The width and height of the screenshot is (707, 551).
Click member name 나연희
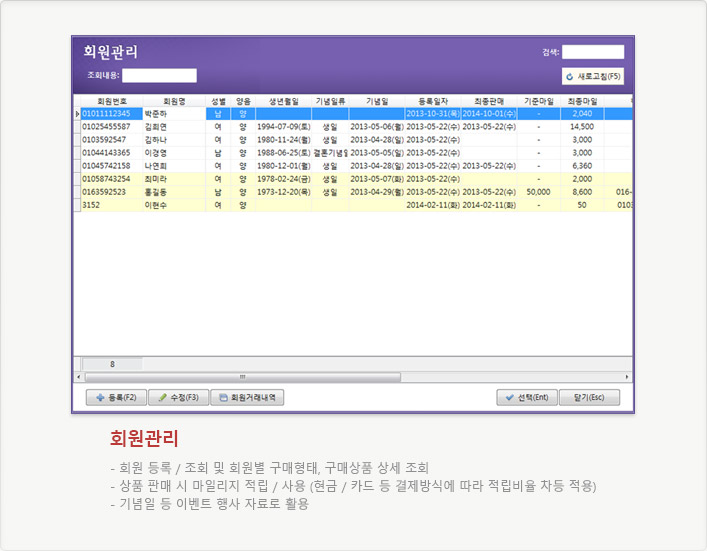[x=174, y=166]
